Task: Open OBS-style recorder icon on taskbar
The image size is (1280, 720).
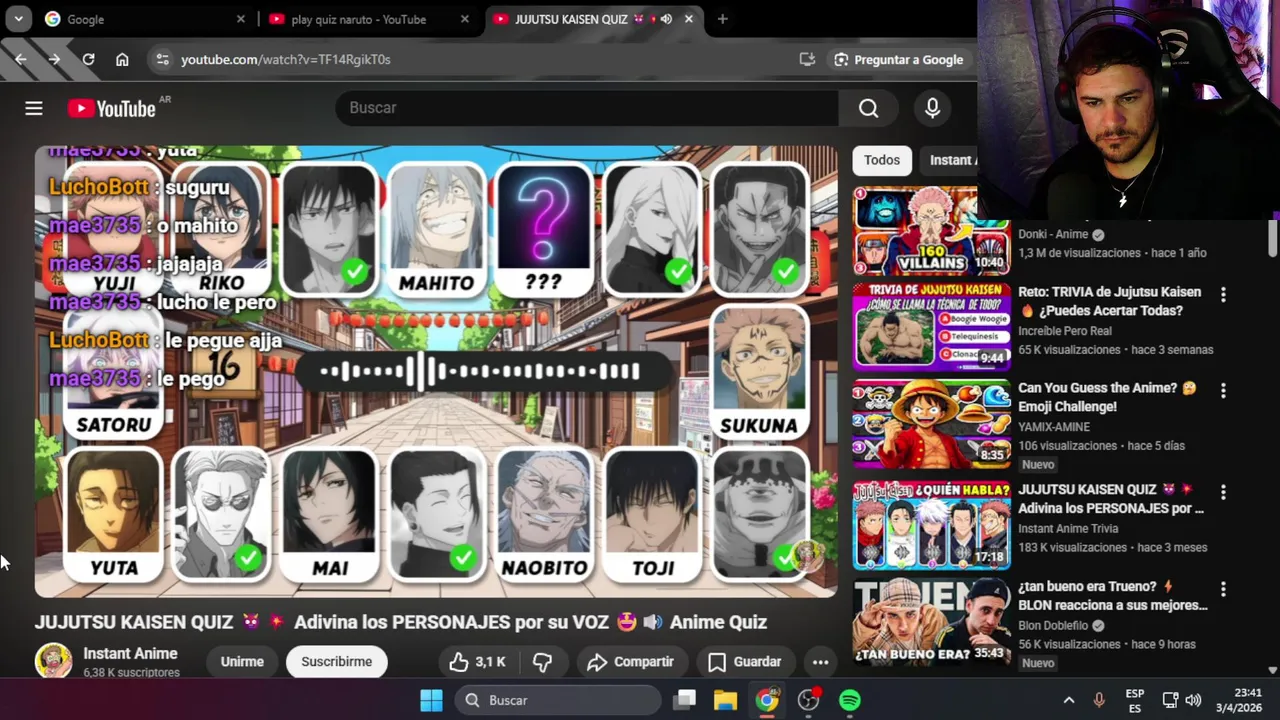Action: pyautogui.click(x=808, y=700)
